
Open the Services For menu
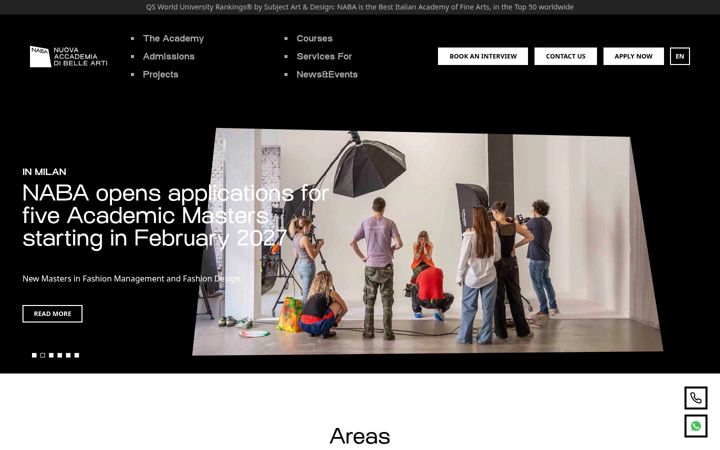(324, 56)
